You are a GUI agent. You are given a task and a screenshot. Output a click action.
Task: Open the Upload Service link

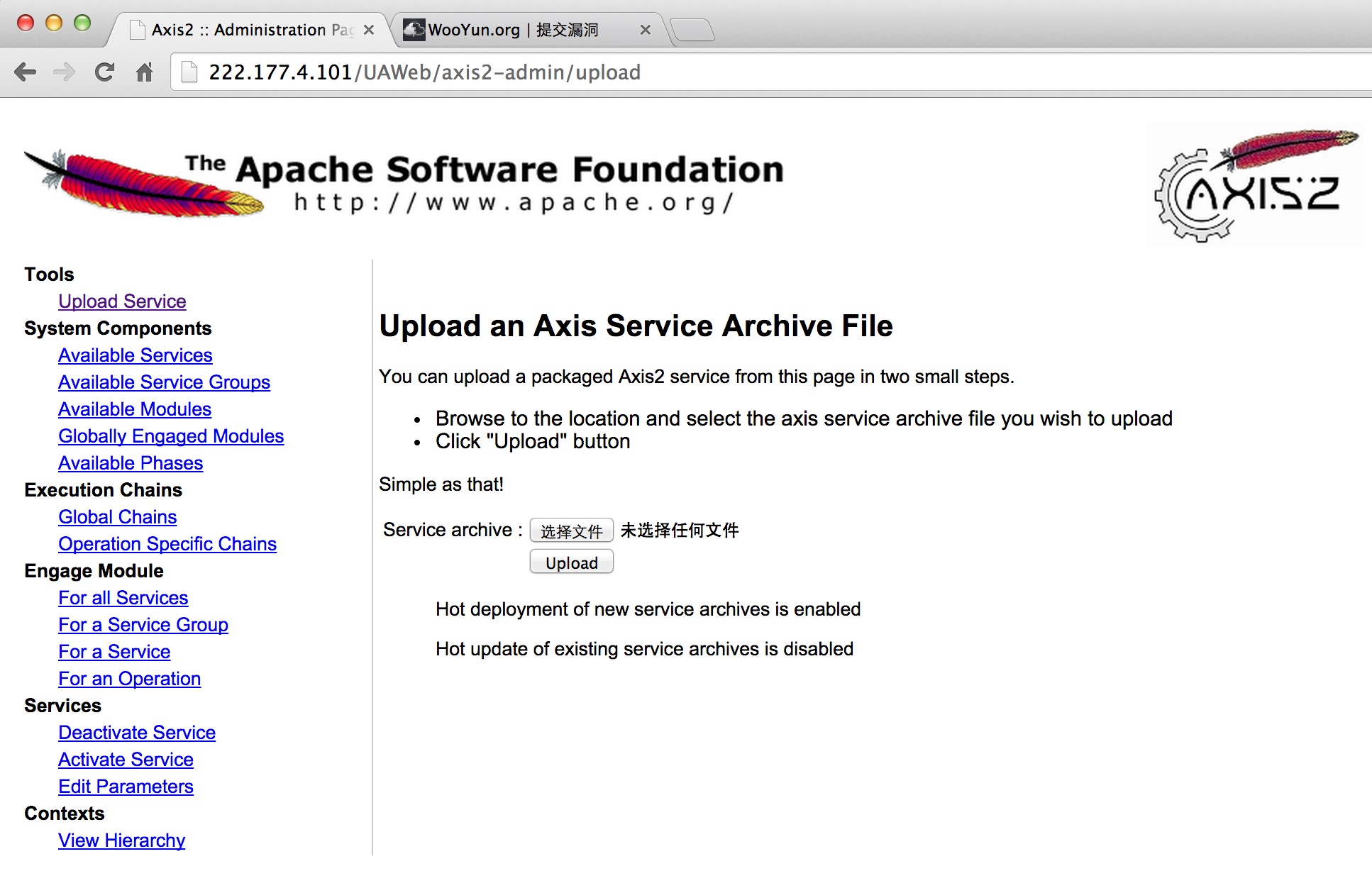pos(122,301)
